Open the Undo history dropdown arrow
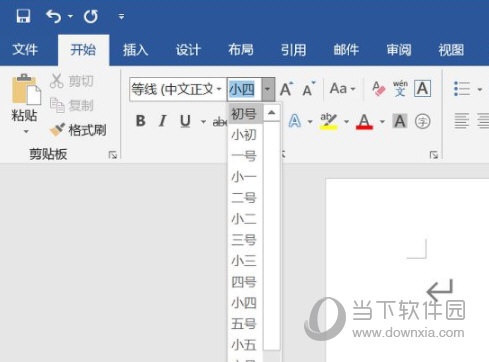Screen dimensions: 489x362 tap(70, 16)
